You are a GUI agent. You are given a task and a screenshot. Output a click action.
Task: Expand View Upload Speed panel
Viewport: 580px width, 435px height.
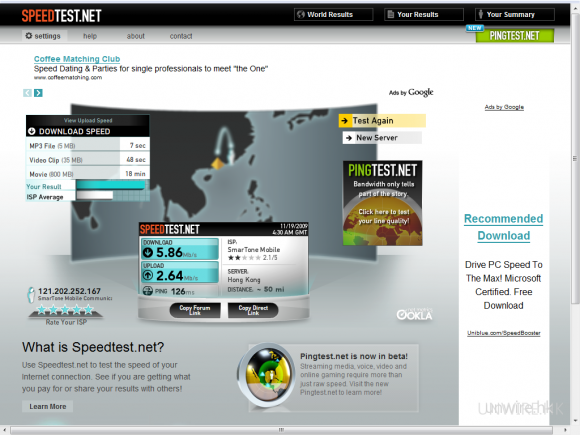88,120
